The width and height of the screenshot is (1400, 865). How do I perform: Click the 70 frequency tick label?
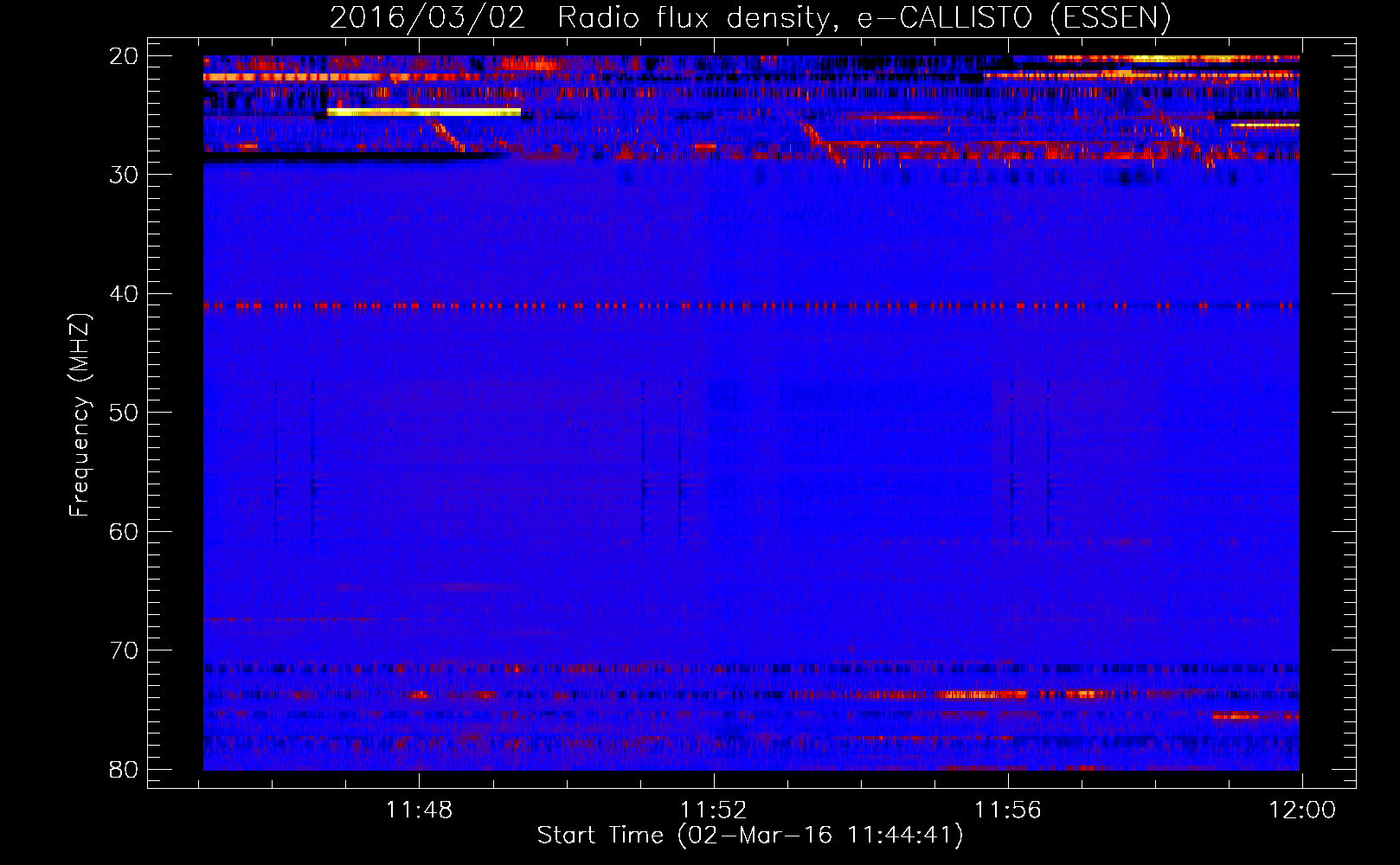[x=125, y=650]
